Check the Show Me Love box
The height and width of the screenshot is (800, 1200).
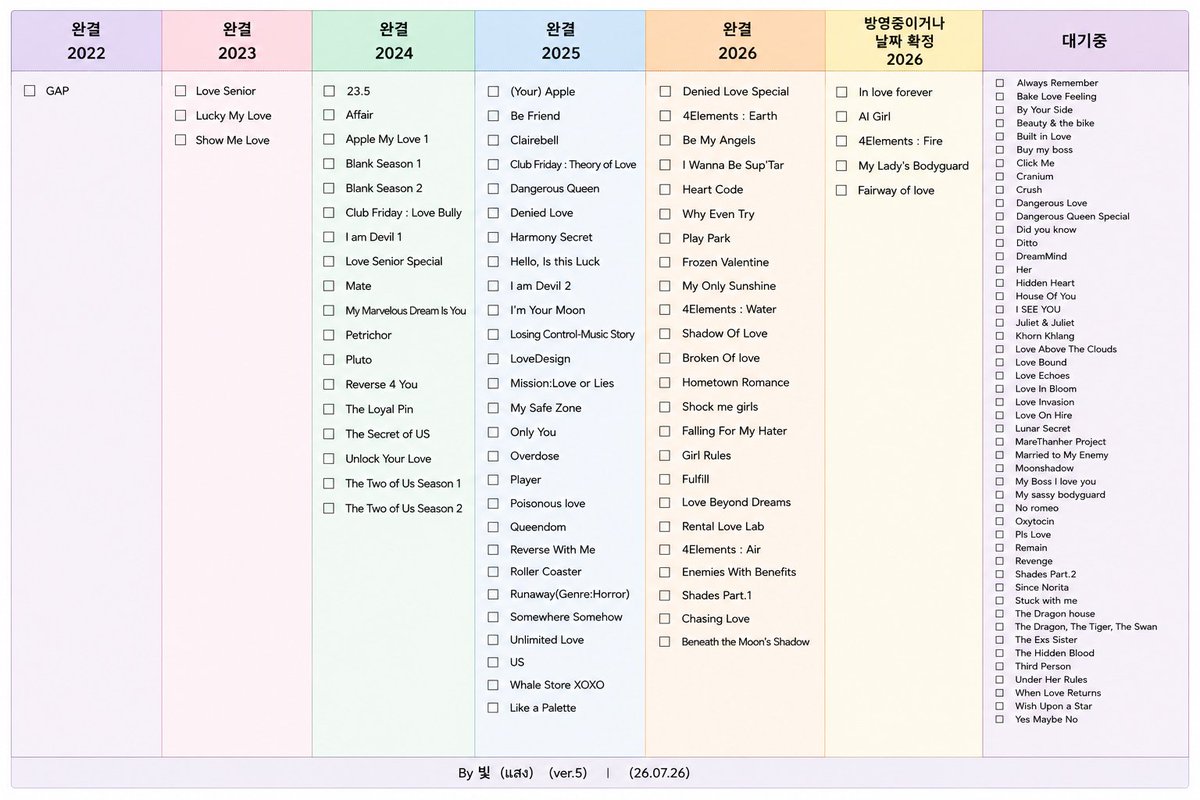tap(180, 140)
